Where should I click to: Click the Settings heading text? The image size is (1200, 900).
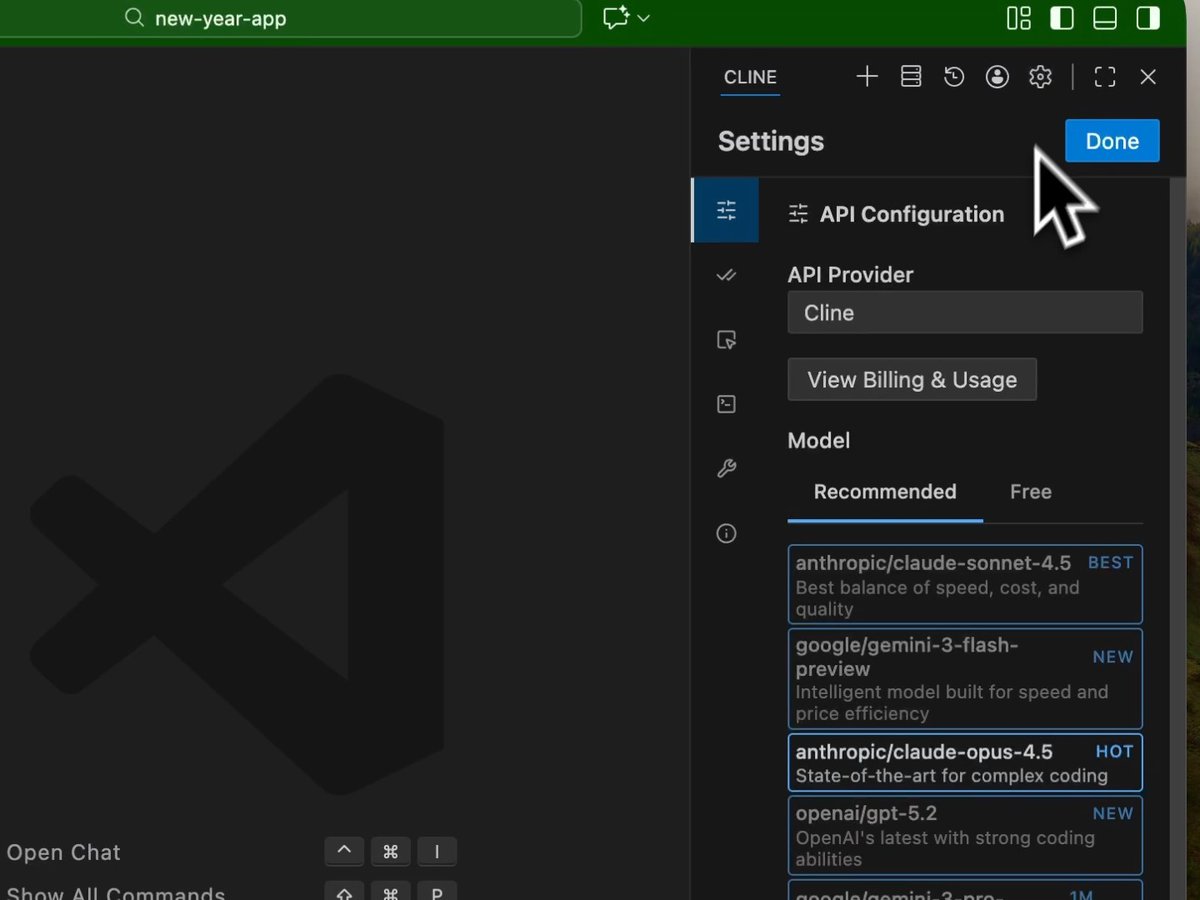tap(771, 141)
